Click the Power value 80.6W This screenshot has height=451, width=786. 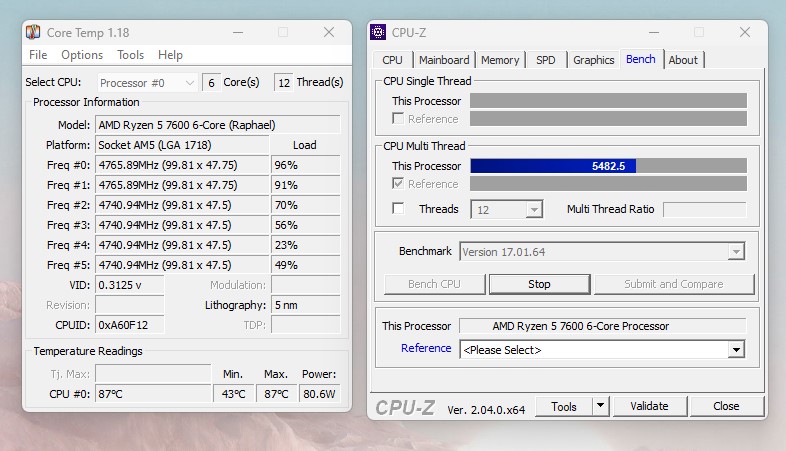(x=319, y=394)
